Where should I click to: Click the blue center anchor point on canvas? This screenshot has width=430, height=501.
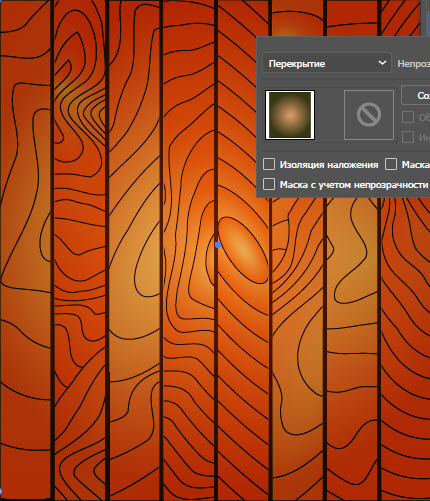[x=218, y=245]
